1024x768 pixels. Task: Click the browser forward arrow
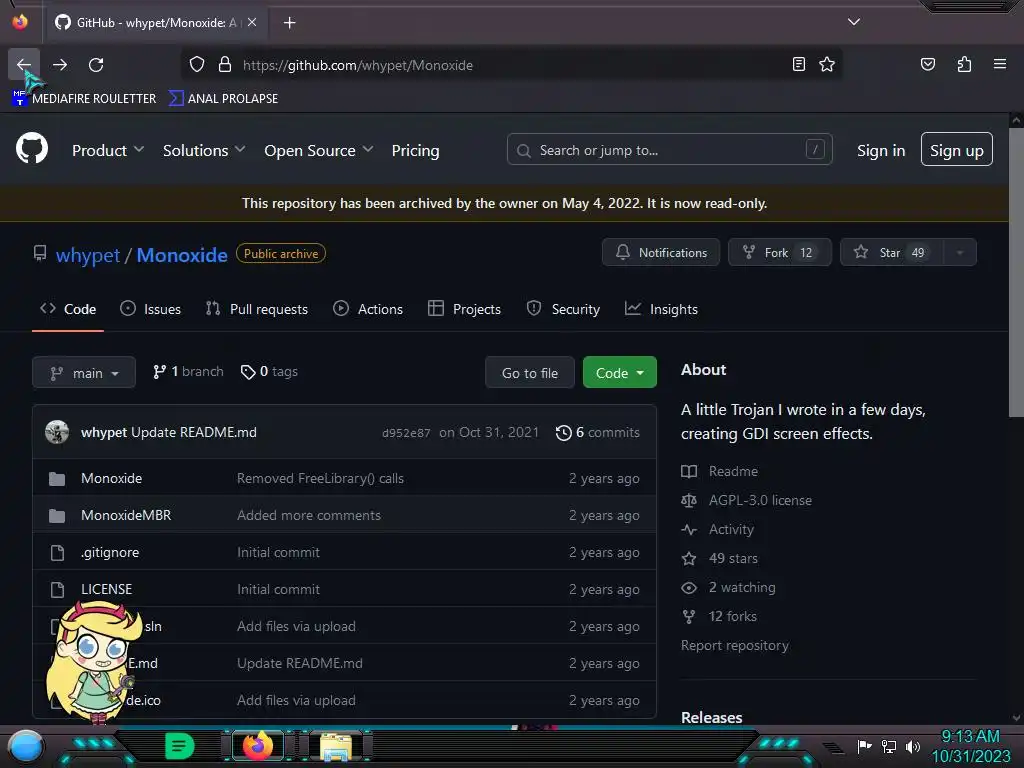[x=60, y=65]
